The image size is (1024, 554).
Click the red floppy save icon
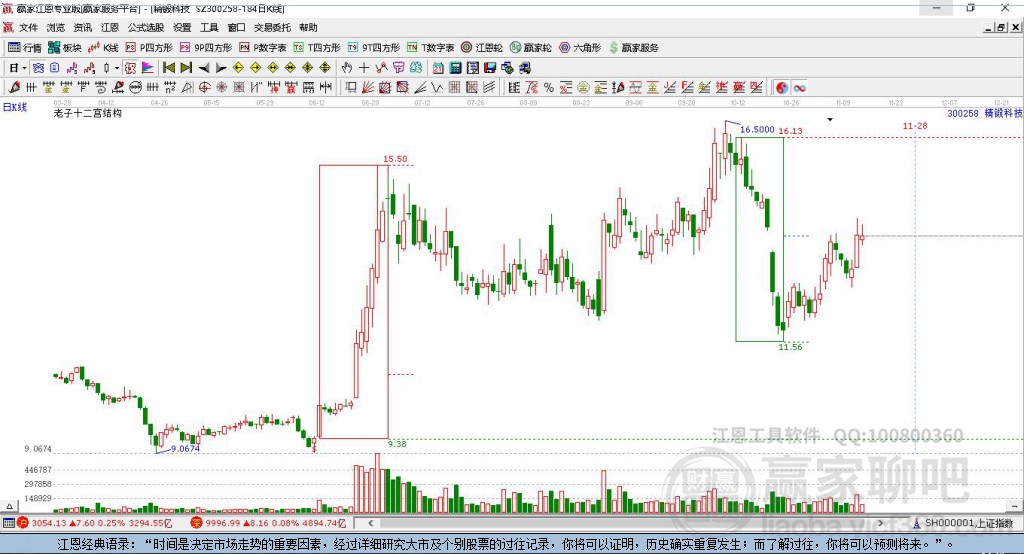pyautogui.click(x=490, y=68)
